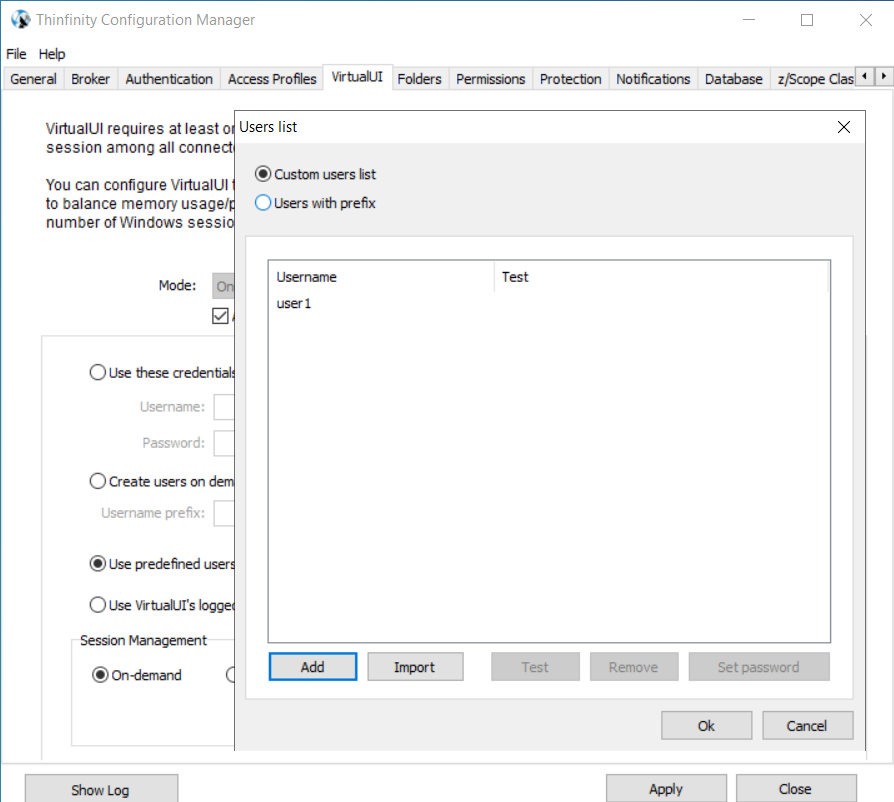Click the Add button
The width and height of the screenshot is (894, 802).
click(312, 667)
